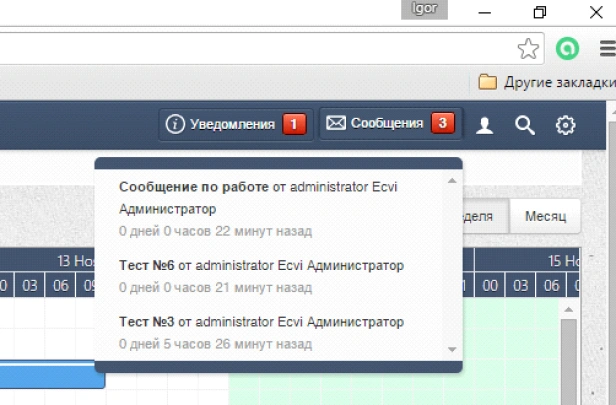Switch calendar view to Месяц
616x405 pixels.
click(x=545, y=216)
